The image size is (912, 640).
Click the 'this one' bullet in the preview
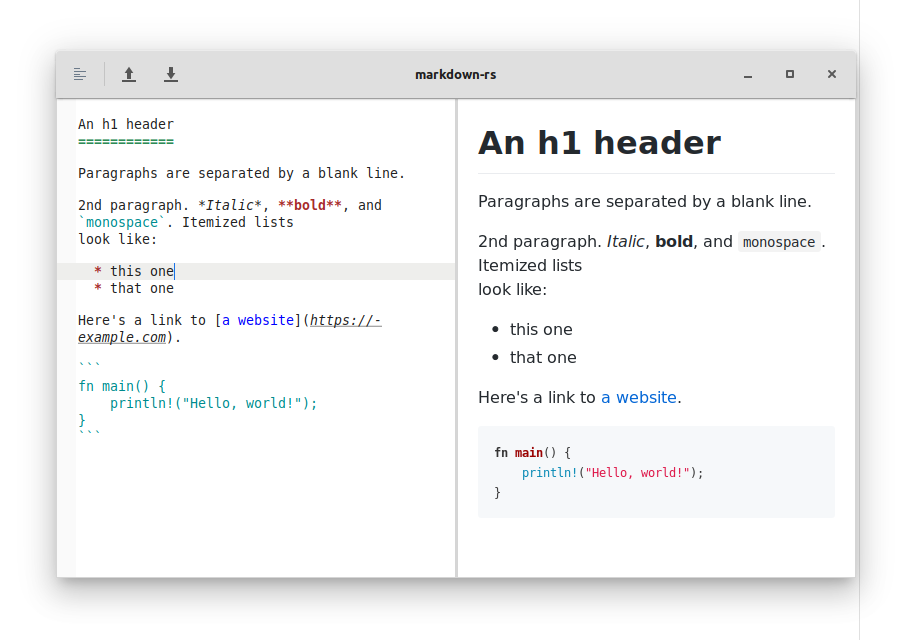tap(541, 329)
